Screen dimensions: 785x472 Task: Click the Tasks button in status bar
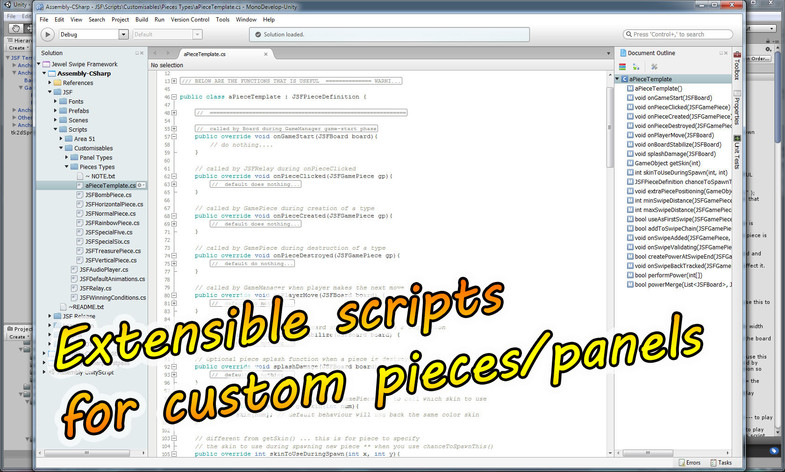(x=721, y=463)
